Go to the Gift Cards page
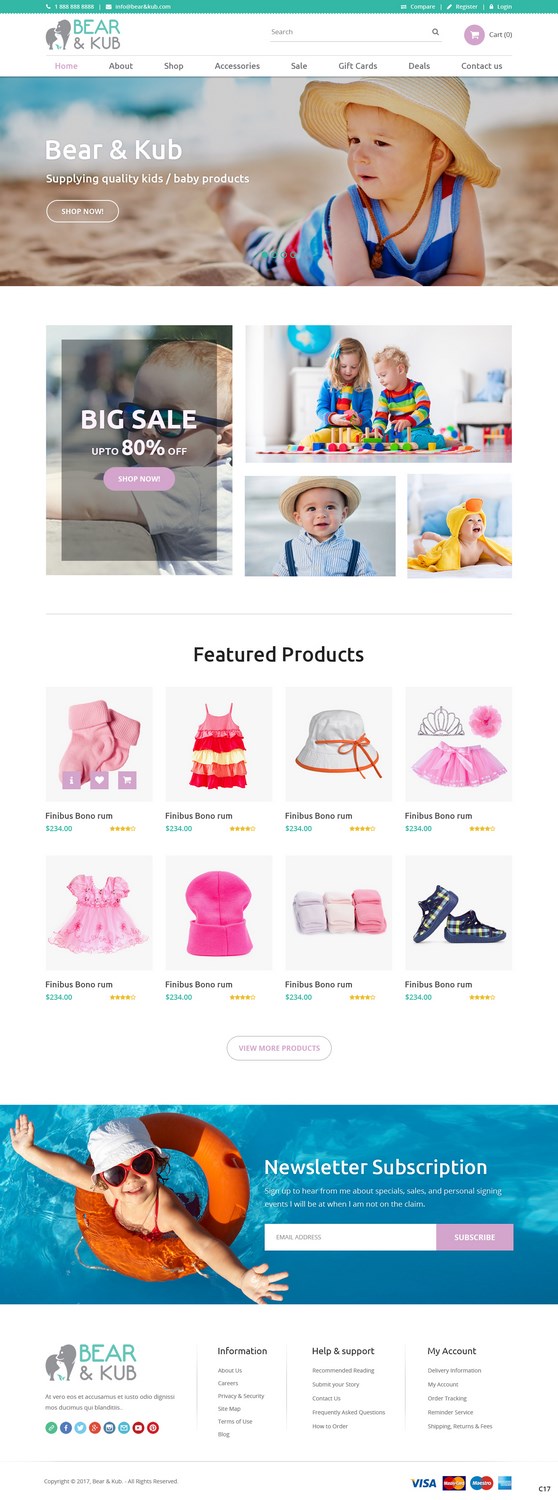This screenshot has width=558, height=1500. tap(358, 66)
